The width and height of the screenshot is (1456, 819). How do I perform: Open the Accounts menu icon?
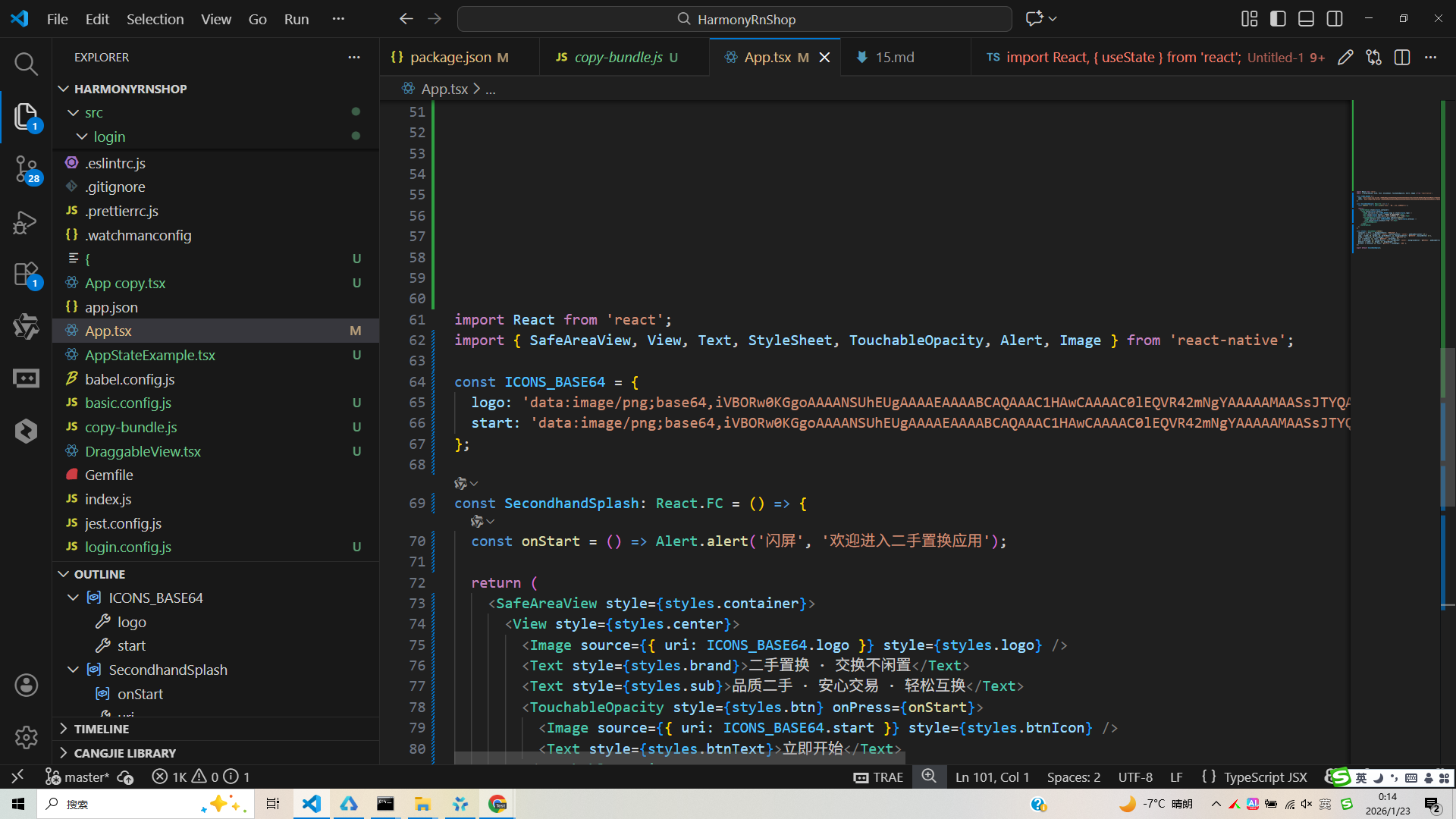(26, 686)
